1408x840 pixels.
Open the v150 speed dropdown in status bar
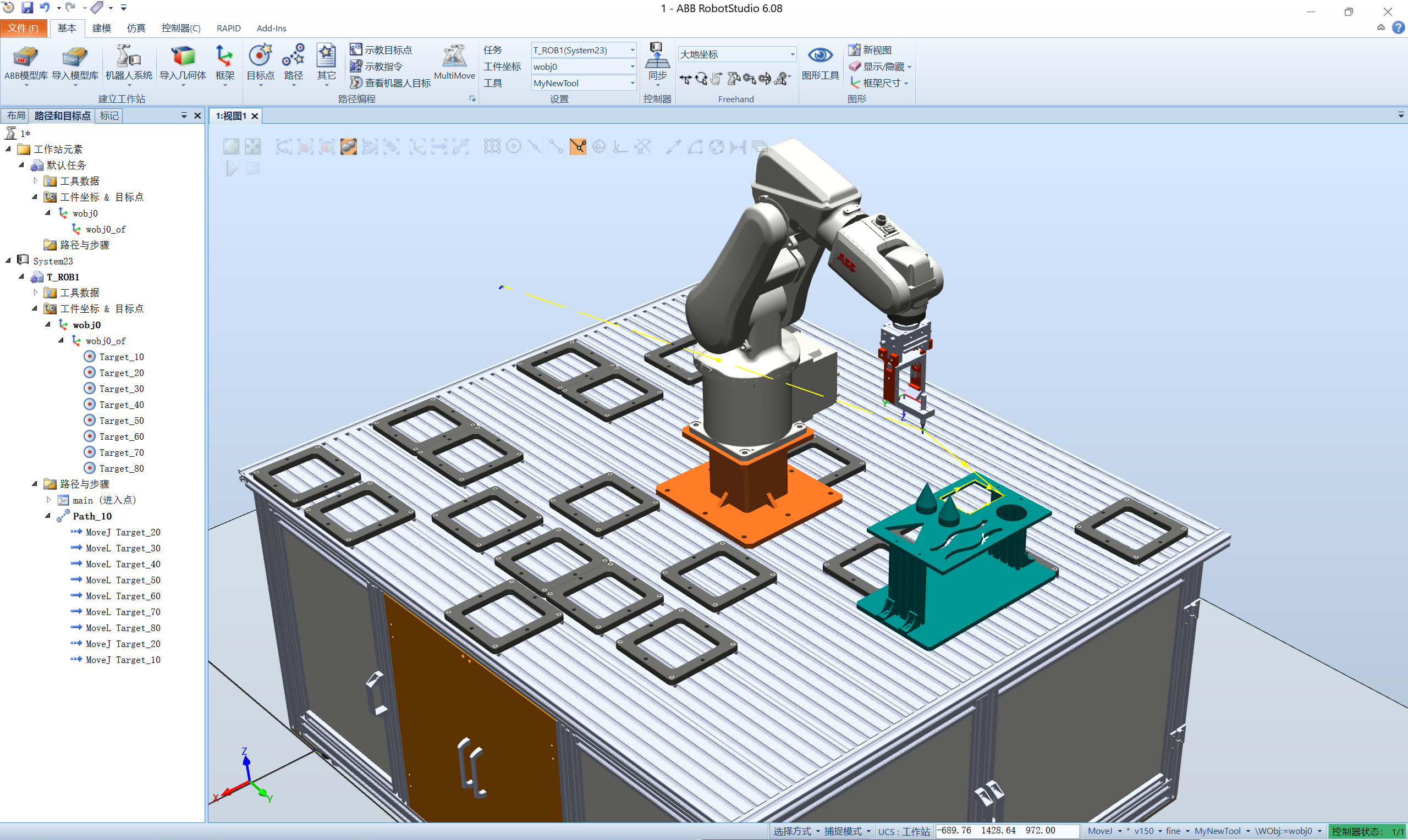tap(1147, 831)
